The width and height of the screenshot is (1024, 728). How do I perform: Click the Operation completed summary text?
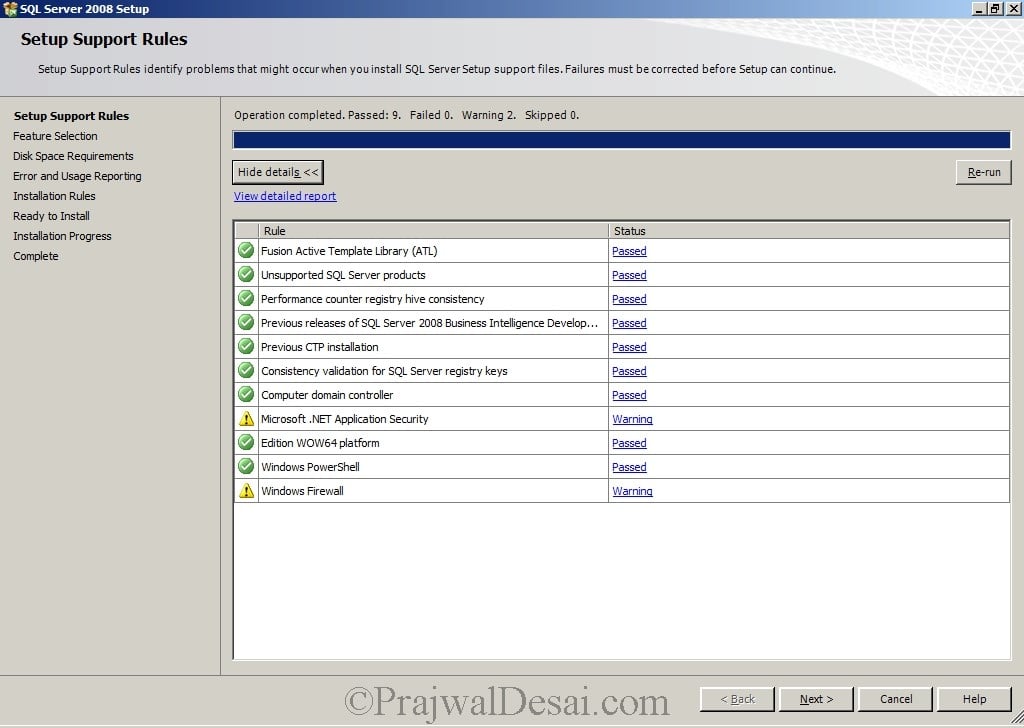tap(406, 115)
